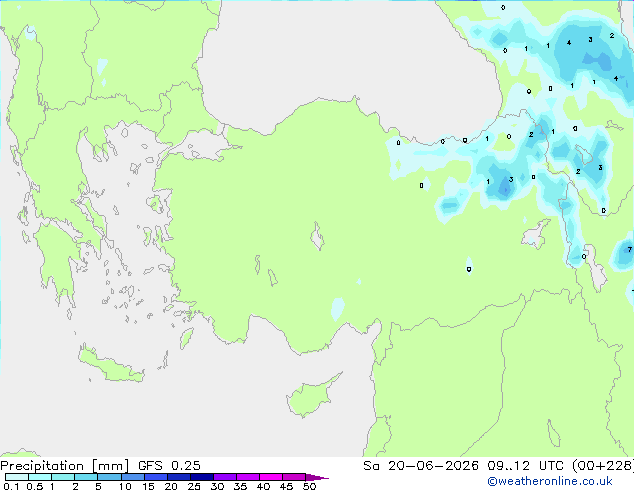Click the over-50 mm arrow tip
634x490 pixels.
317,477
